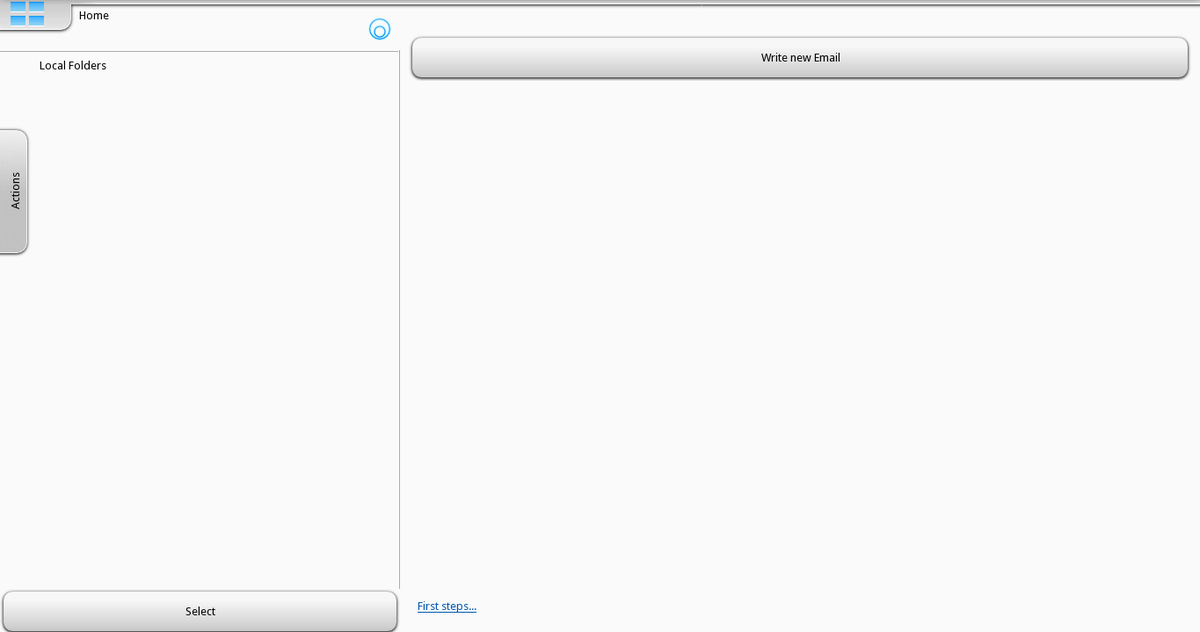The width and height of the screenshot is (1200, 632).
Task: Expand the vertical Actions panel handle
Action: (14, 191)
